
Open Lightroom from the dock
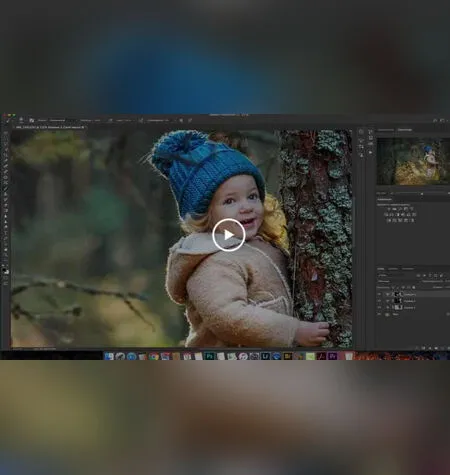point(266,356)
